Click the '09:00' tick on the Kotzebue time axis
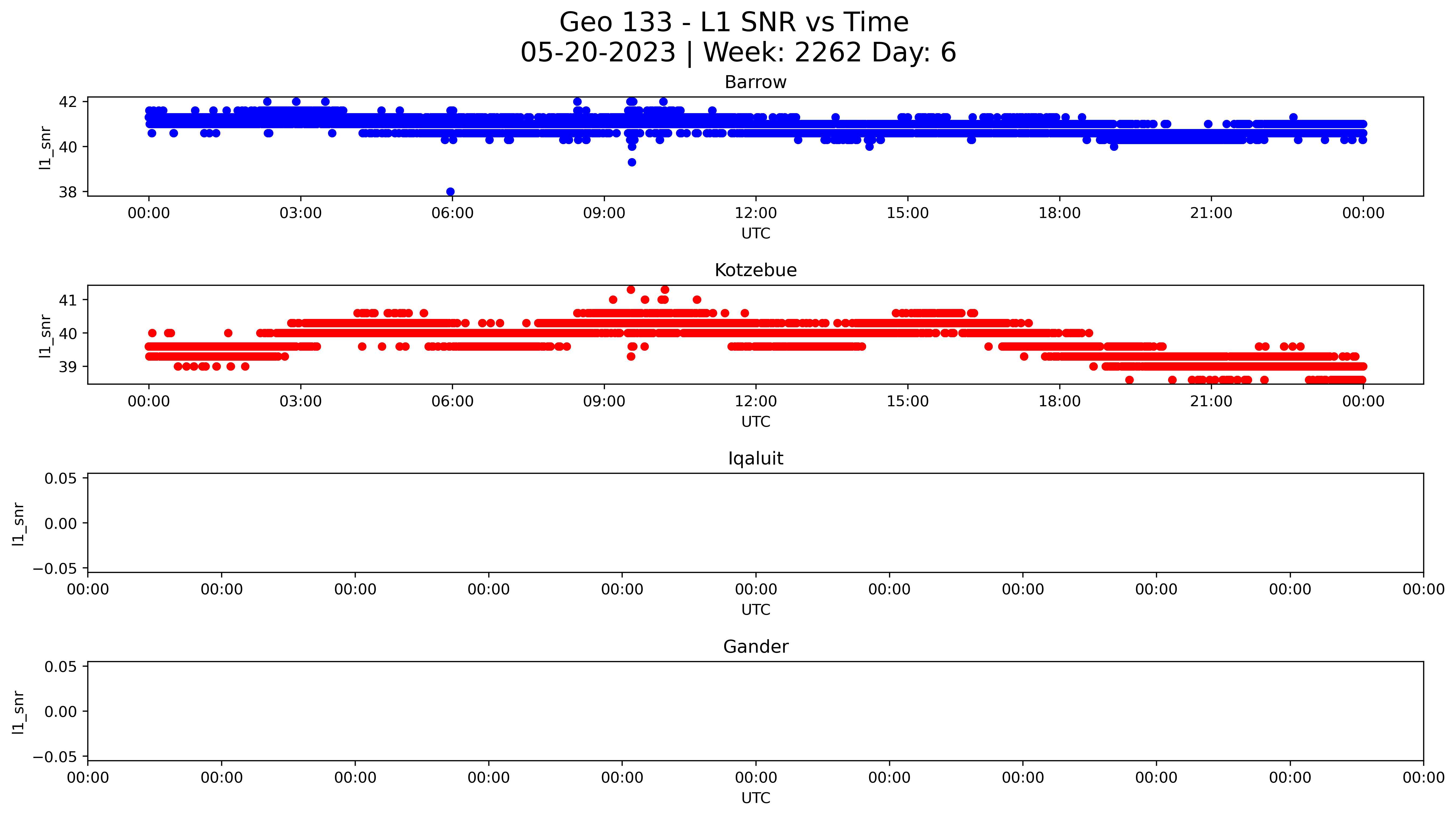The width and height of the screenshot is (1456, 817). (604, 401)
